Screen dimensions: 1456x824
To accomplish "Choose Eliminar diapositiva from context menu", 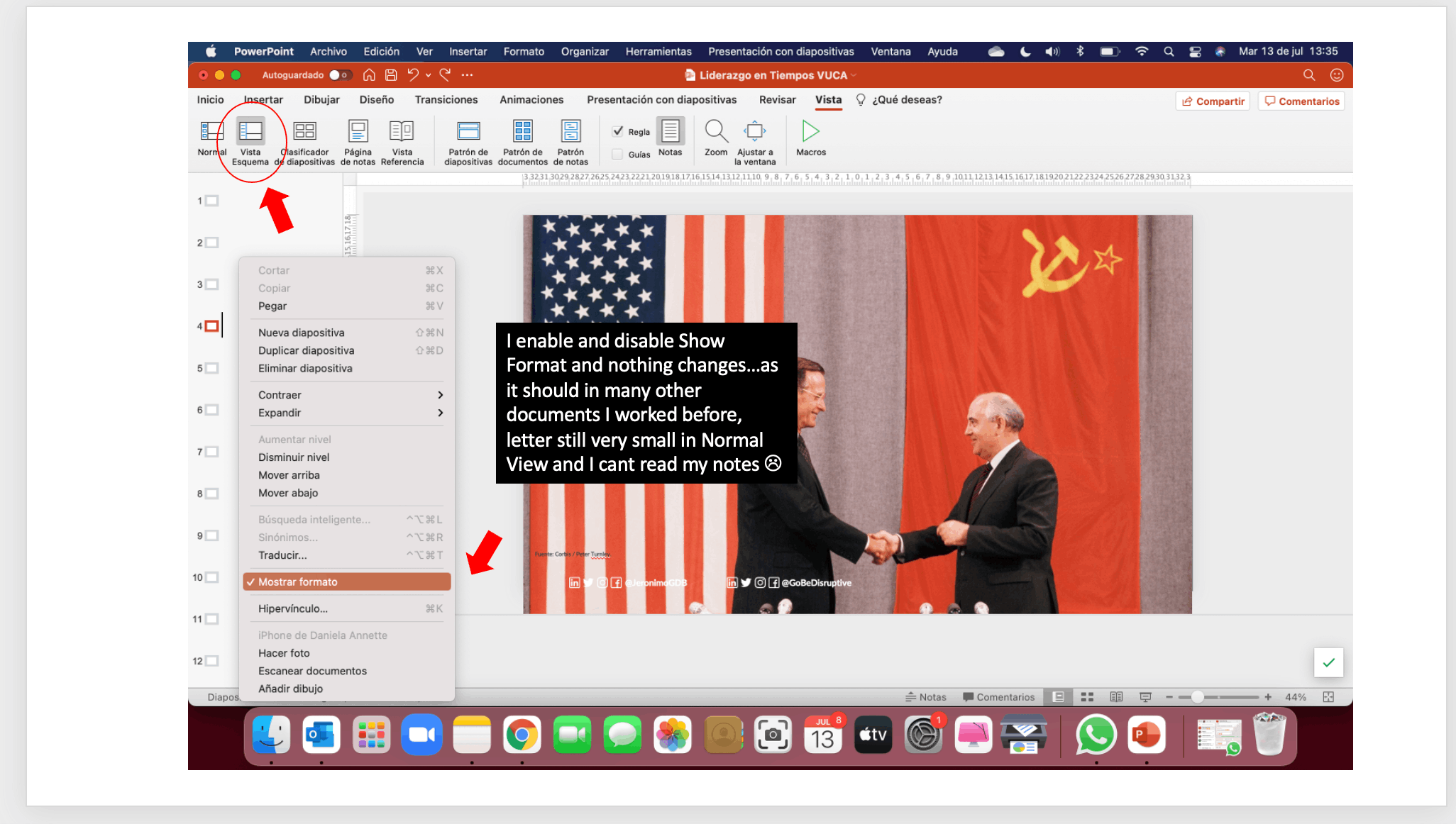I will 347,368.
